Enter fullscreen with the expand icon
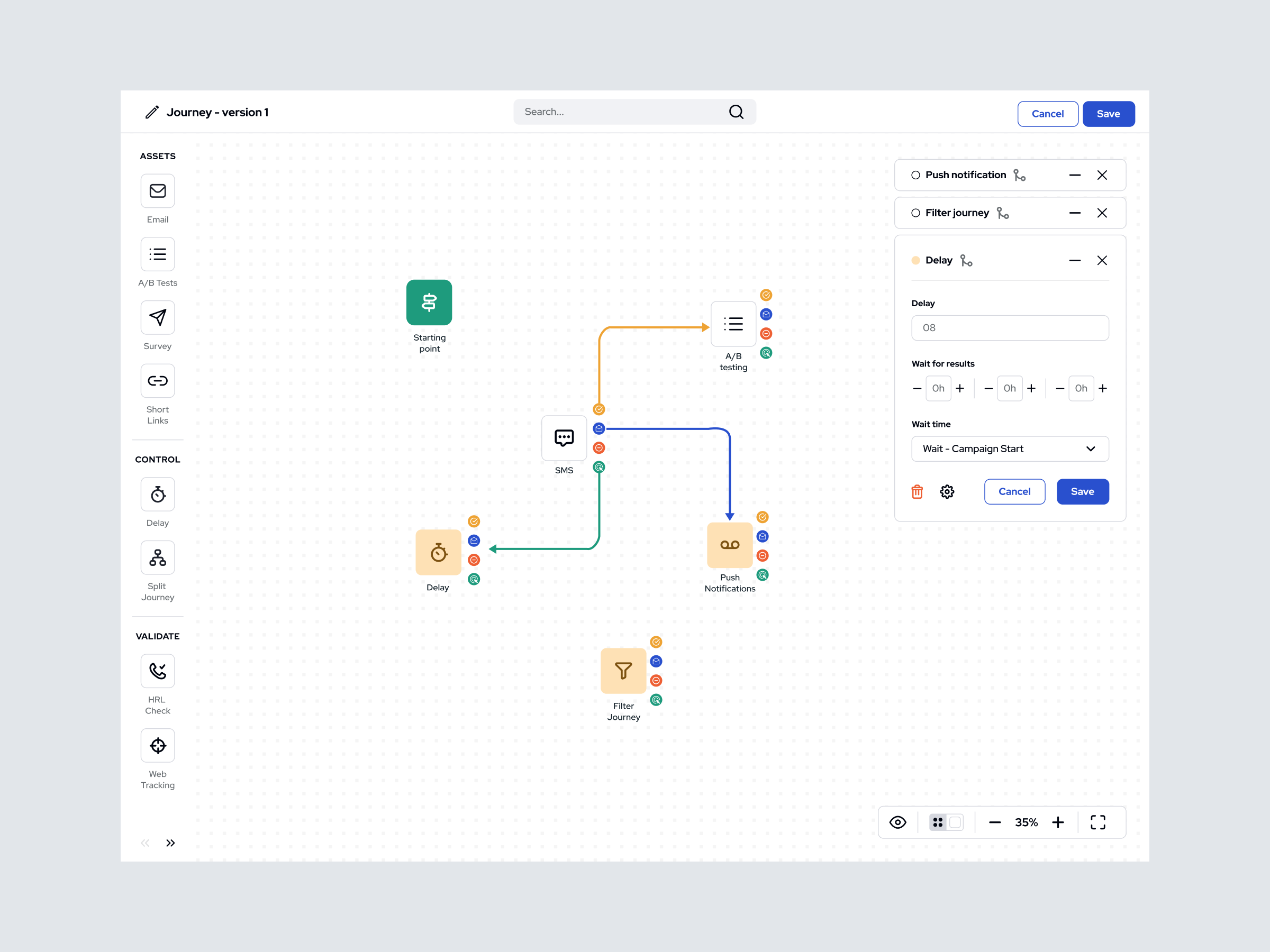Screen dimensions: 1270x952 click(1098, 822)
